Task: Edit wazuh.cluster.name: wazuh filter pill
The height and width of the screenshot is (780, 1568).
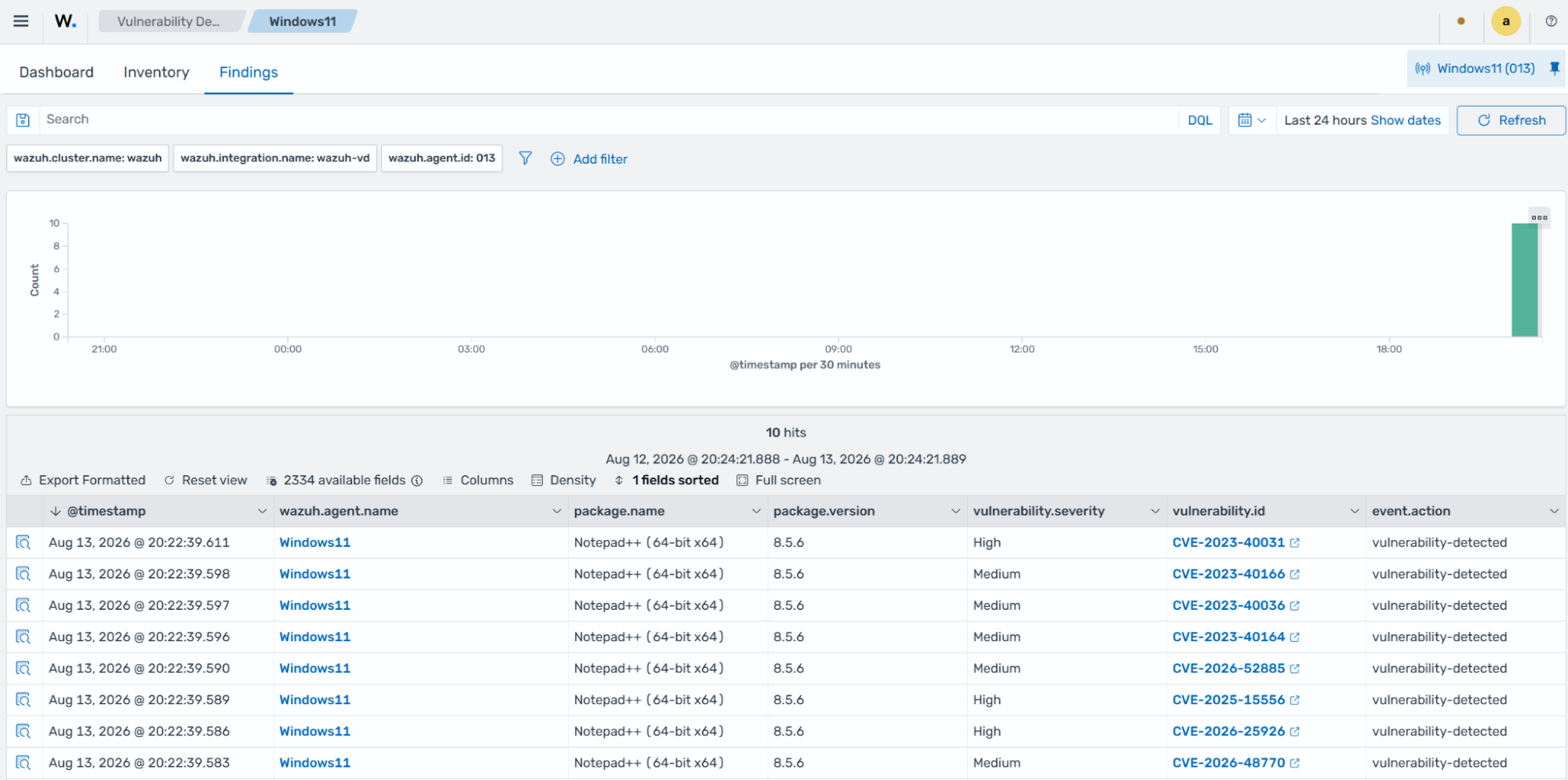Action: pyautogui.click(x=88, y=158)
